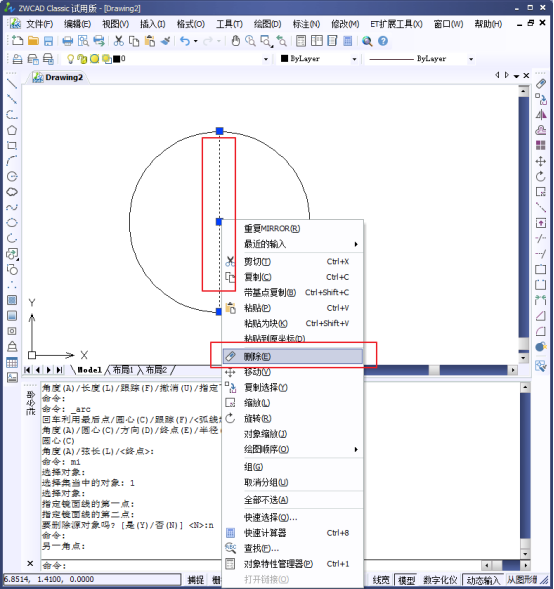Click the Zoom Previous icon
Image resolution: width=554 pixels, height=589 pixels.
click(x=281, y=41)
